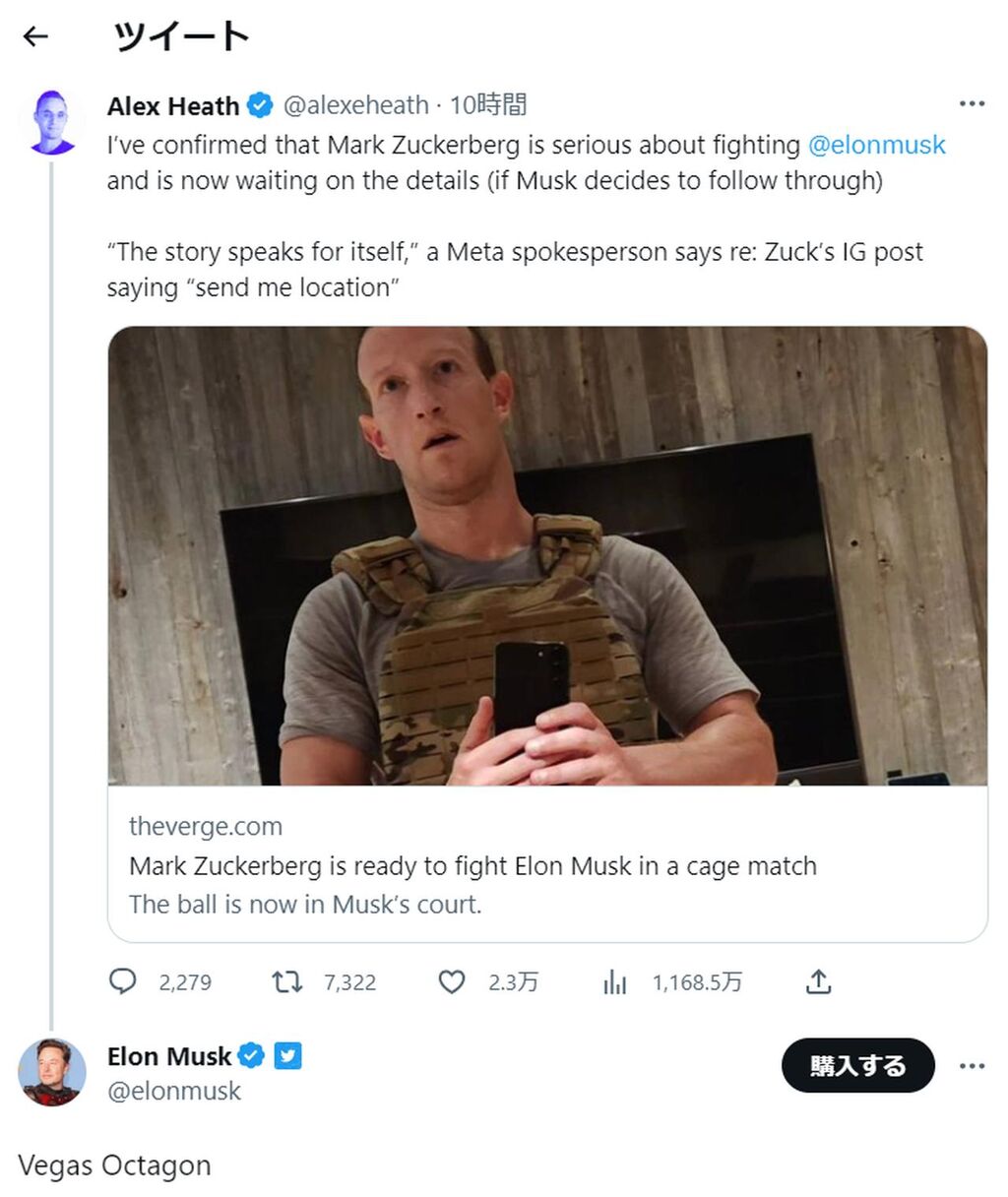The width and height of the screenshot is (1008, 1197).
Task: Click the @alexeheath handle
Action: [x=355, y=105]
